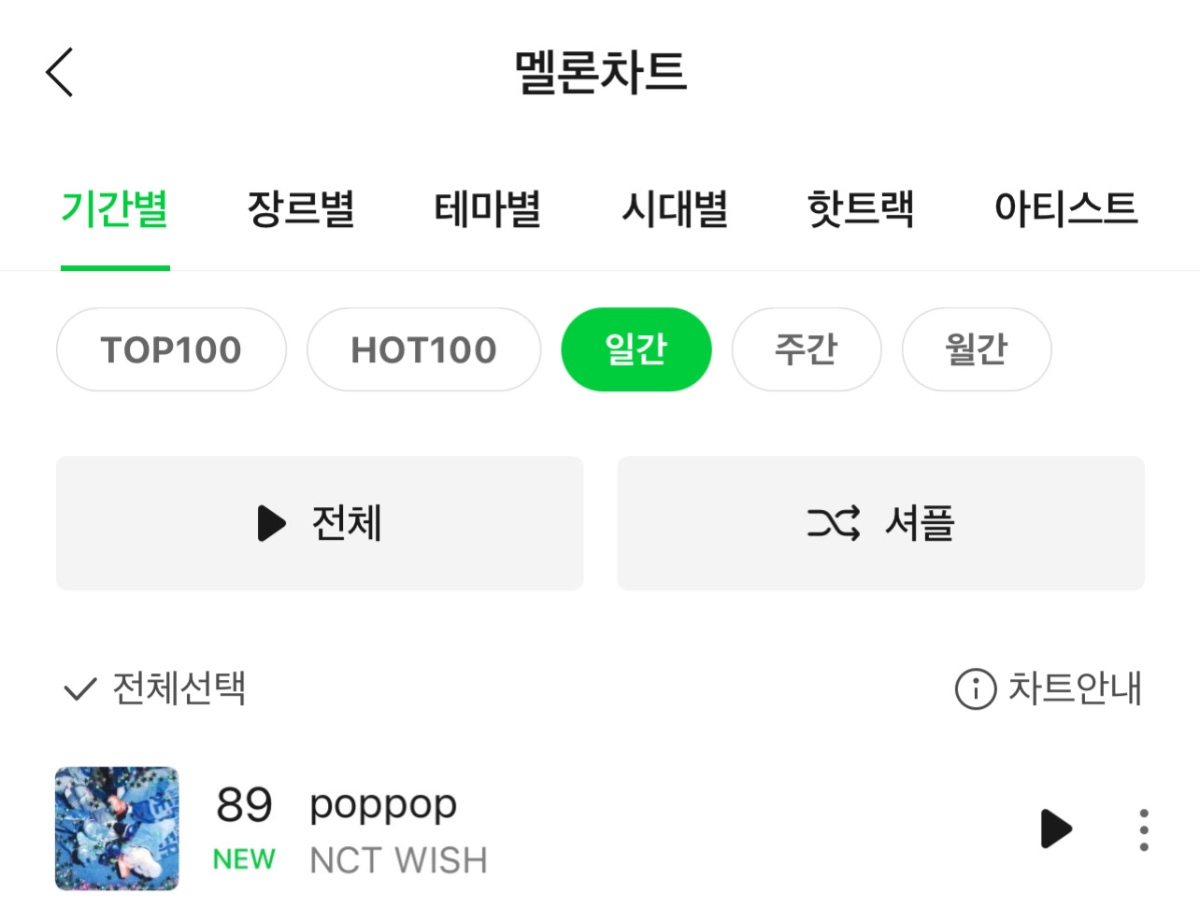Open the three-dot menu for poppop

[x=1144, y=829]
